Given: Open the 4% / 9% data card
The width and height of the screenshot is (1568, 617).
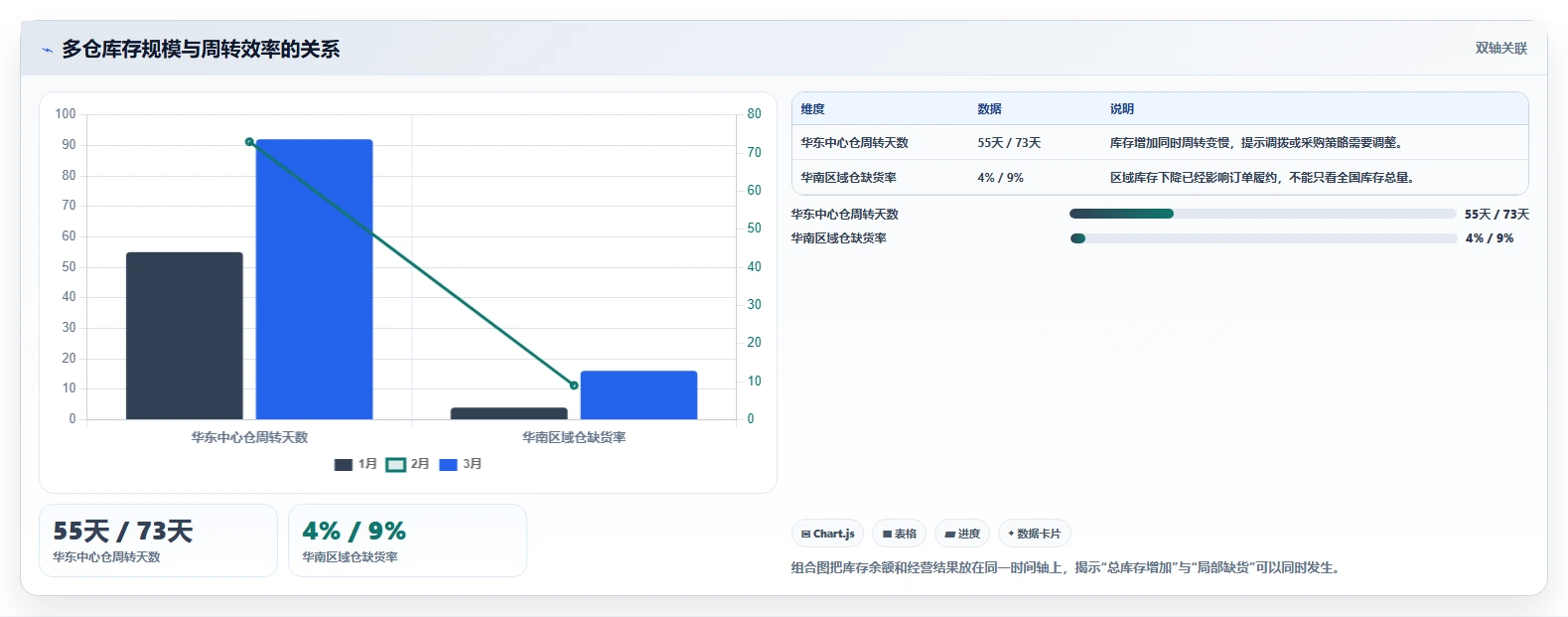Looking at the screenshot, I should [407, 540].
